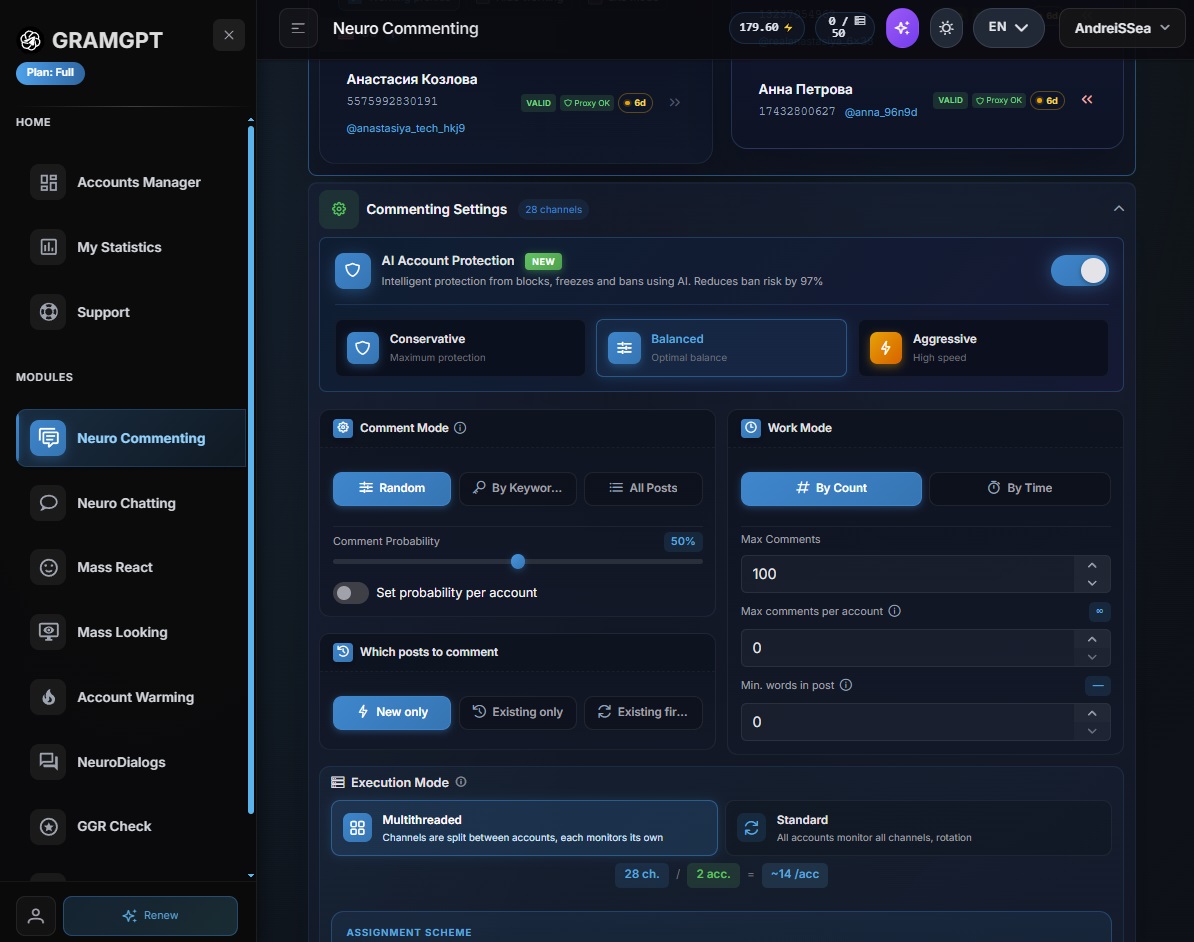This screenshot has width=1194, height=942.
Task: Click the hamburger menu icon in header
Action: 298,28
